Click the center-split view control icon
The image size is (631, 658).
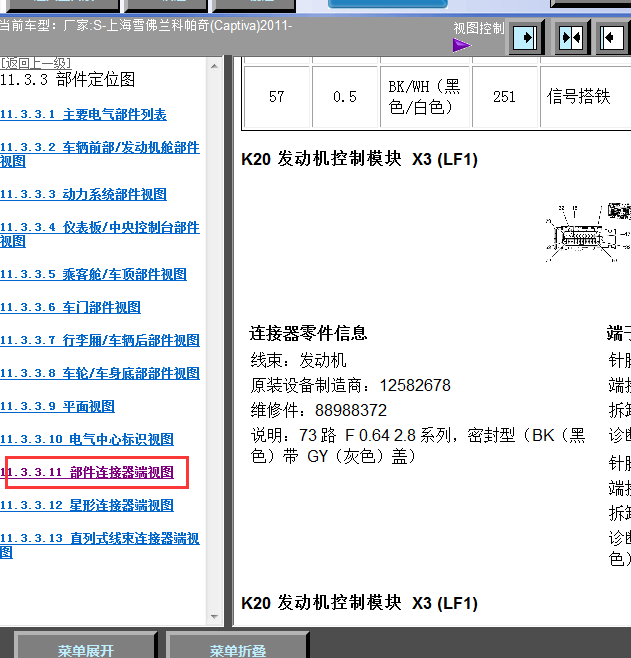point(571,38)
